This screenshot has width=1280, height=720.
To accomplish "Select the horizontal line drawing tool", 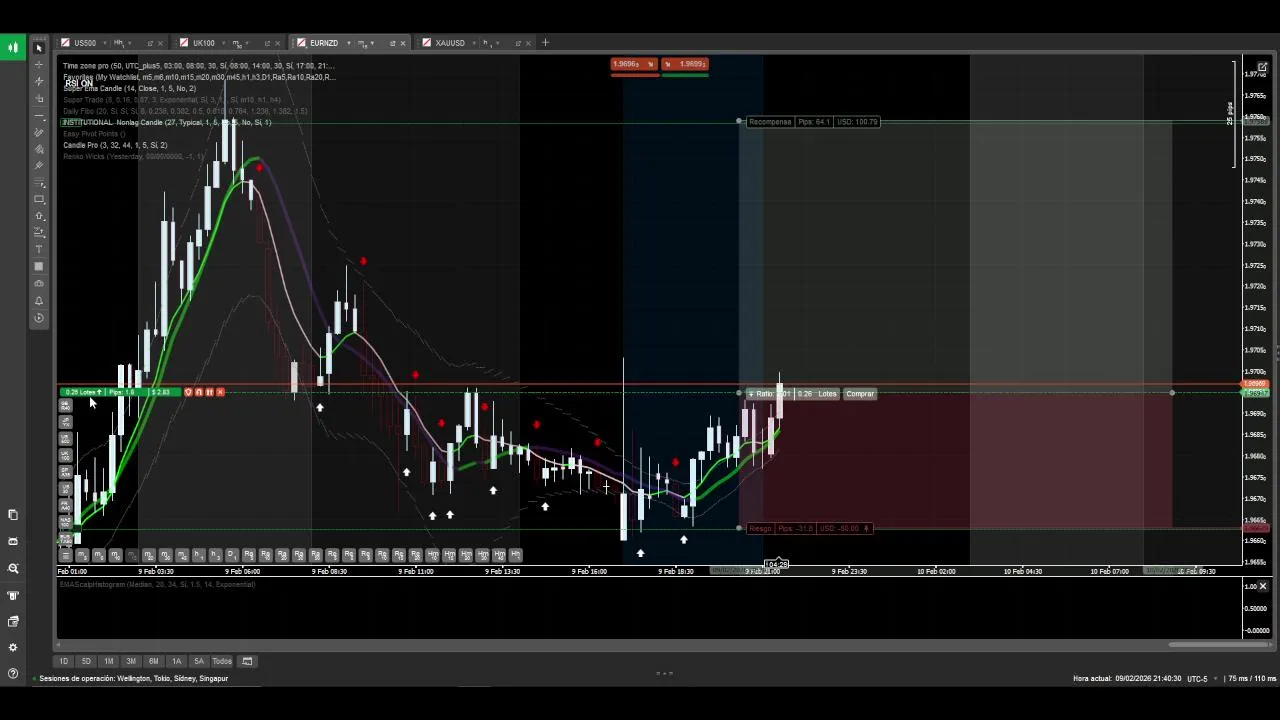I will [39, 115].
